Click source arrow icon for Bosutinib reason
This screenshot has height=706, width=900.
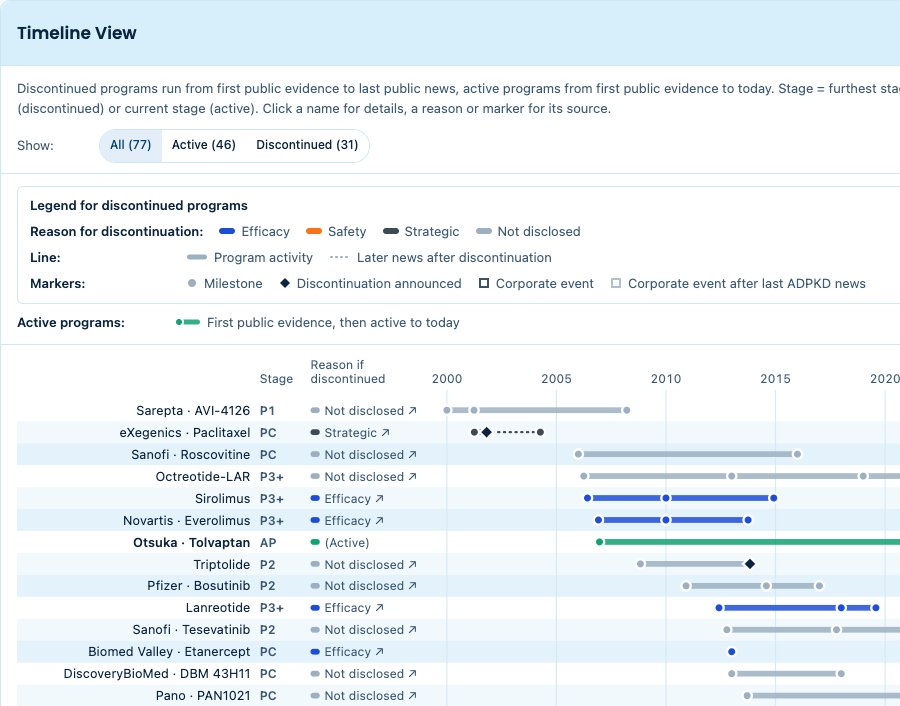pyautogui.click(x=413, y=585)
